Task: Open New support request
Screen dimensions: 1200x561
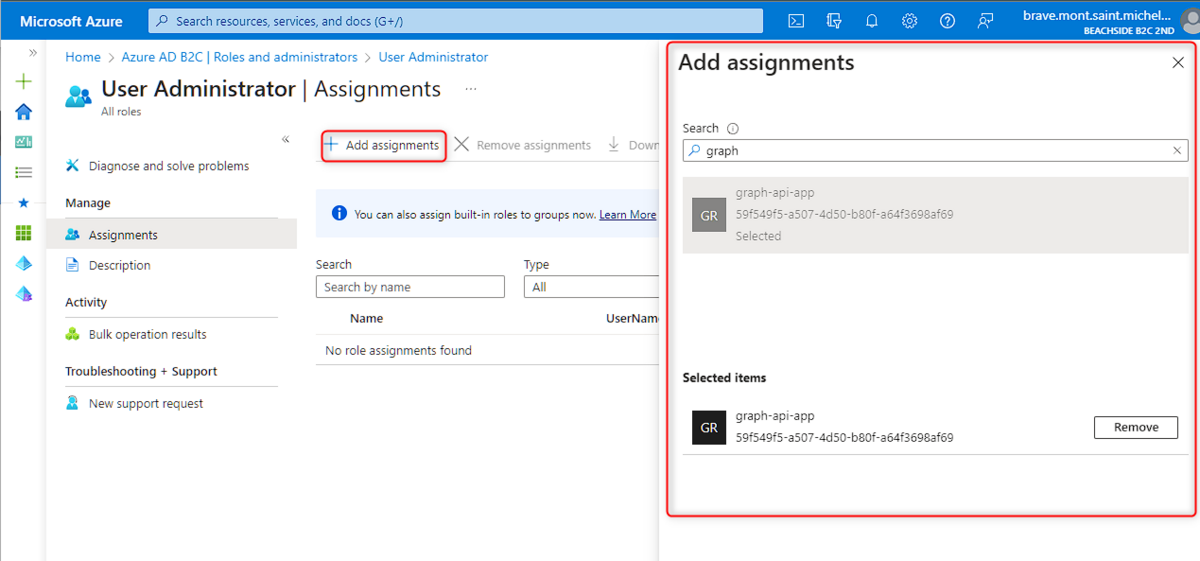Action: click(x=134, y=403)
